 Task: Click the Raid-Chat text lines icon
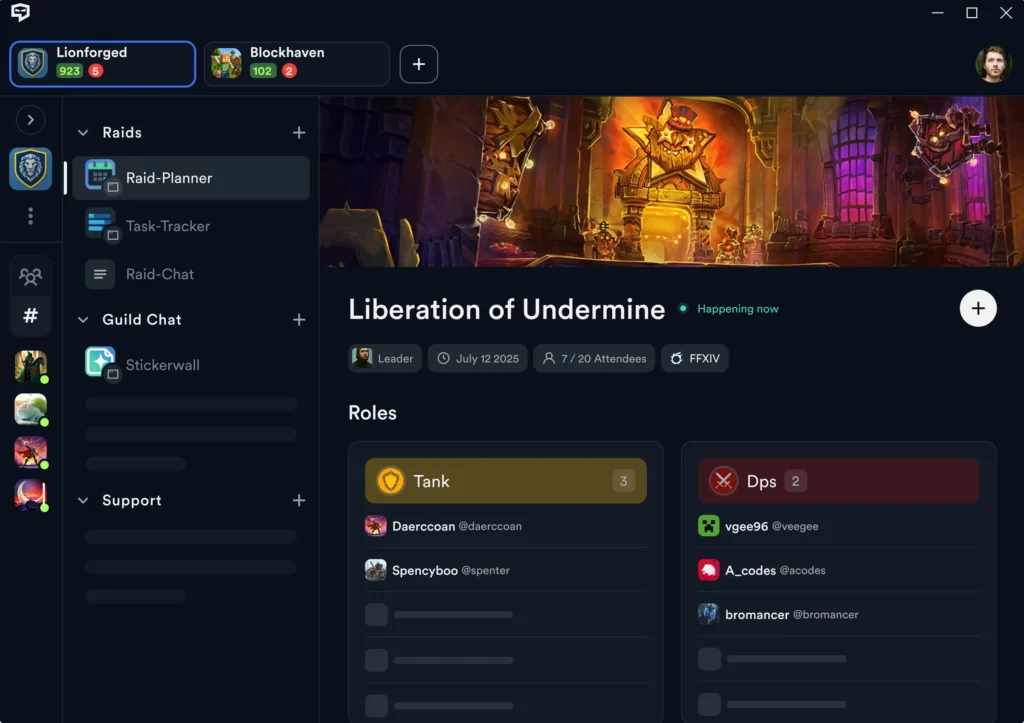coord(100,274)
